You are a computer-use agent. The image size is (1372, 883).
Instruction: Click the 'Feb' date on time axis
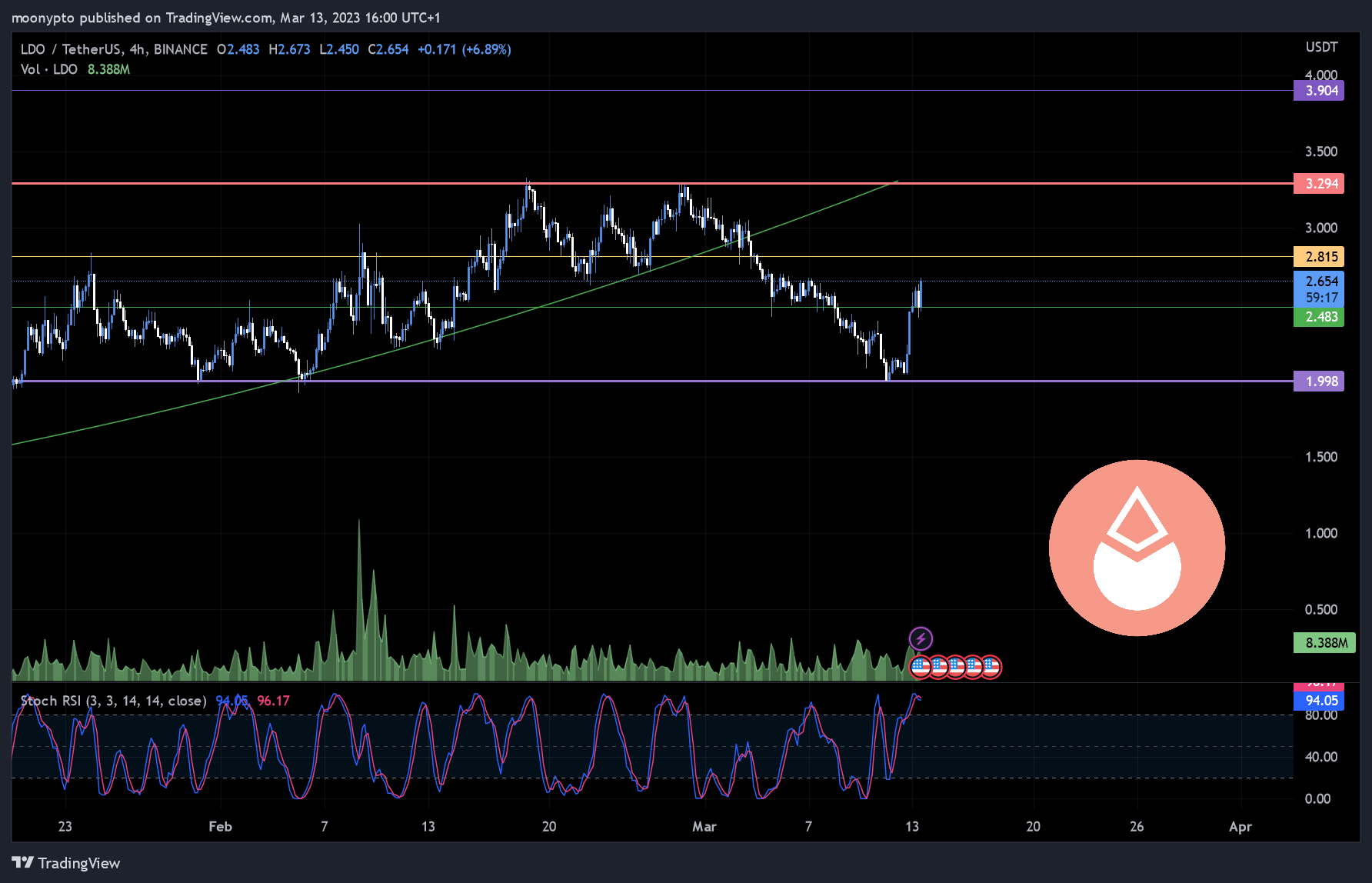pyautogui.click(x=220, y=827)
